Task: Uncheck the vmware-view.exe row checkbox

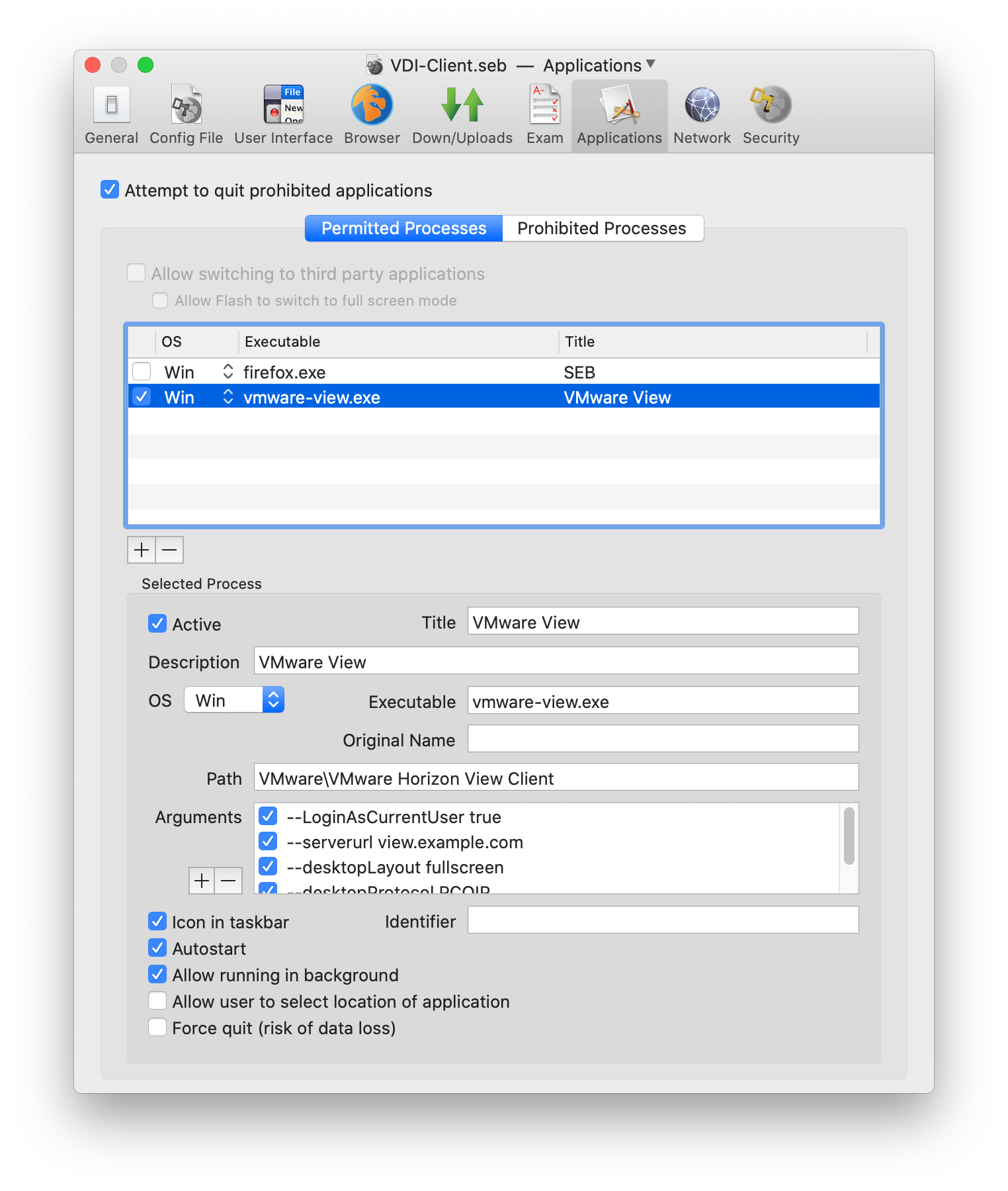Action: [x=142, y=396]
